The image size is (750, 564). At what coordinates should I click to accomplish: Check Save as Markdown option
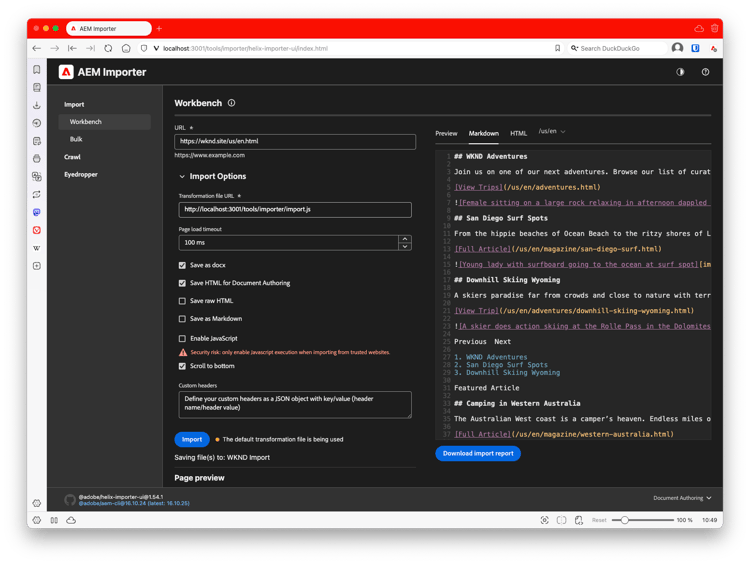[x=182, y=319]
